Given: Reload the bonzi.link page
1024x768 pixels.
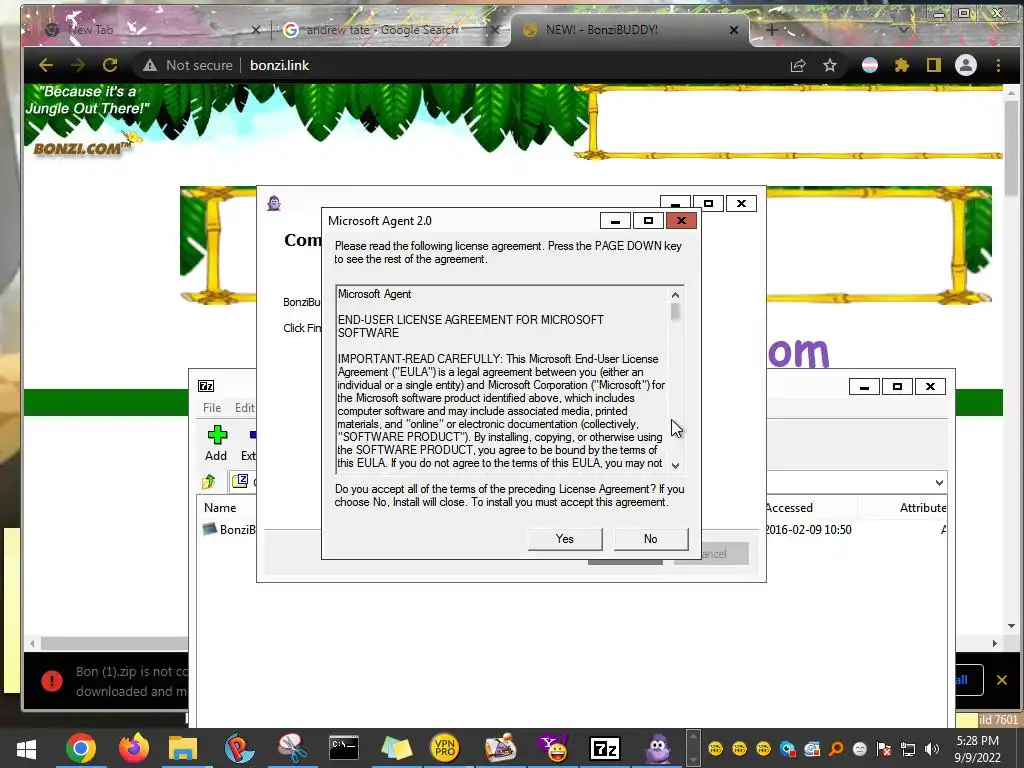Looking at the screenshot, I should pyautogui.click(x=110, y=65).
